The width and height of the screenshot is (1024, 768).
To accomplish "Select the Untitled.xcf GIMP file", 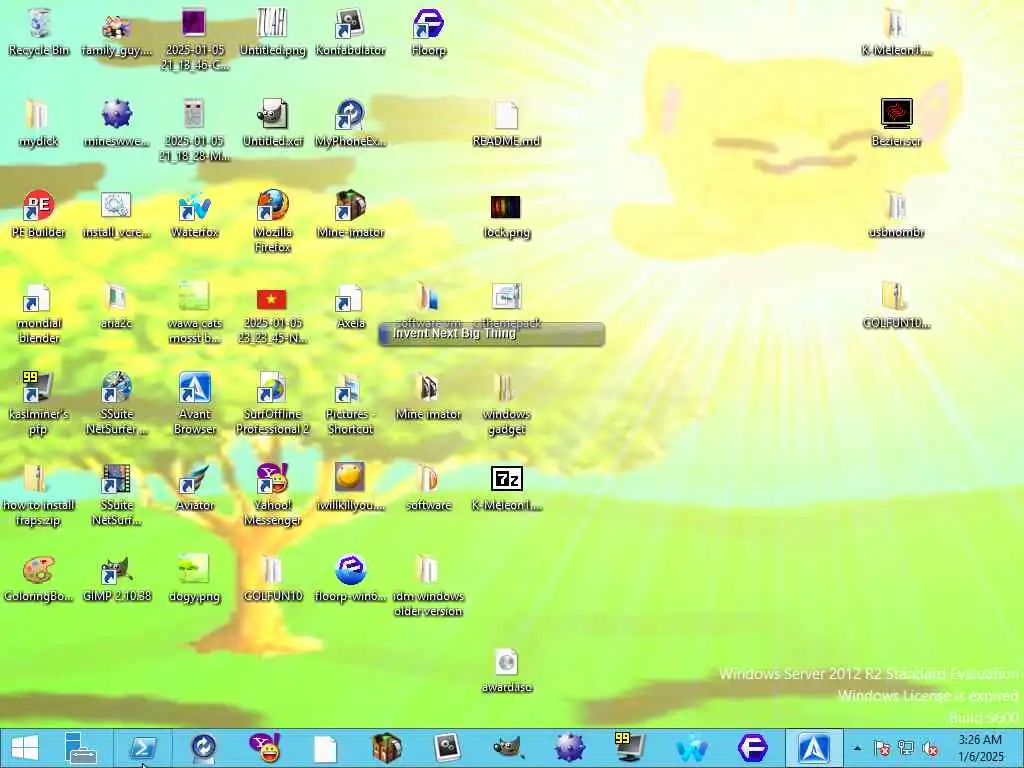I will coord(272,123).
